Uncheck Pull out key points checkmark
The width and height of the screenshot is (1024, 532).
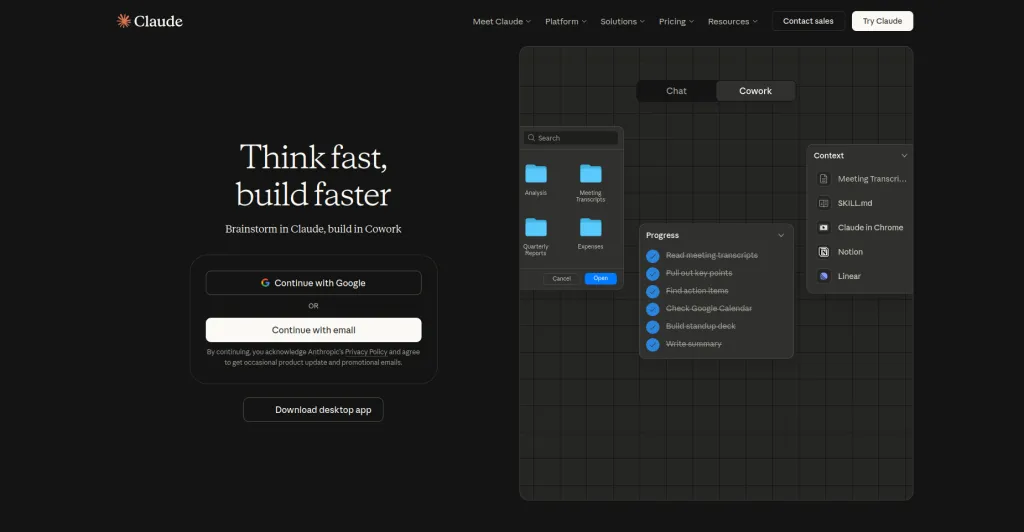click(x=652, y=274)
